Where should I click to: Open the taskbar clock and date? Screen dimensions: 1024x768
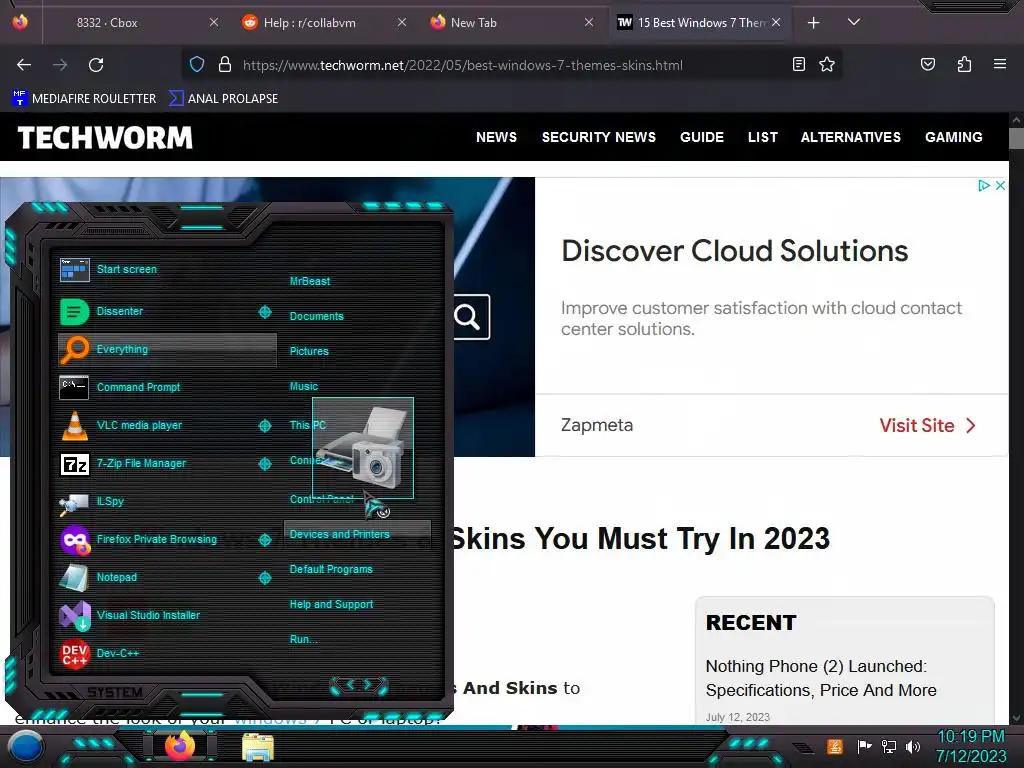coord(971,746)
